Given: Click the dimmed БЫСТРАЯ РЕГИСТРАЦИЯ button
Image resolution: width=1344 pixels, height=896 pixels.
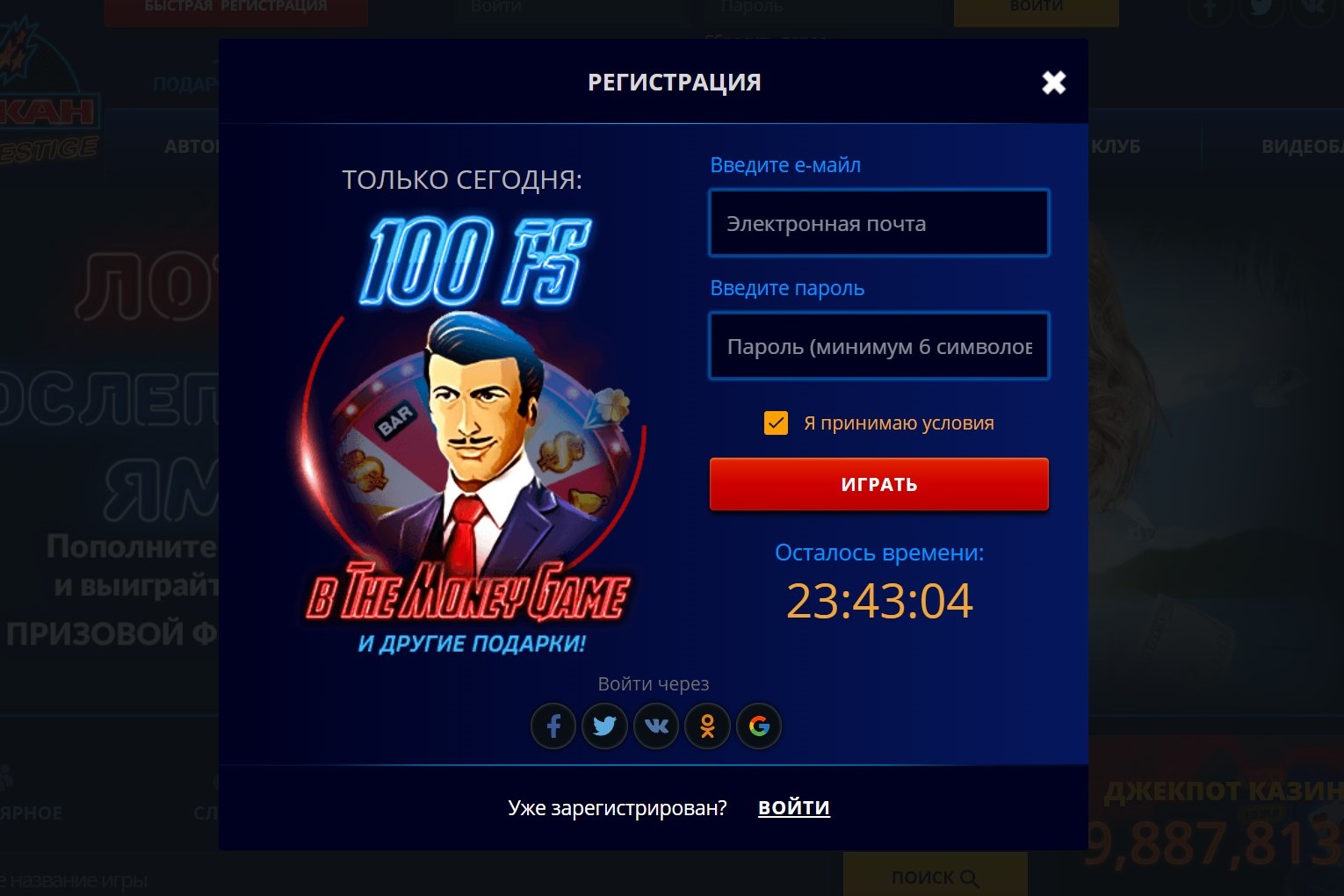Looking at the screenshot, I should 235,9.
